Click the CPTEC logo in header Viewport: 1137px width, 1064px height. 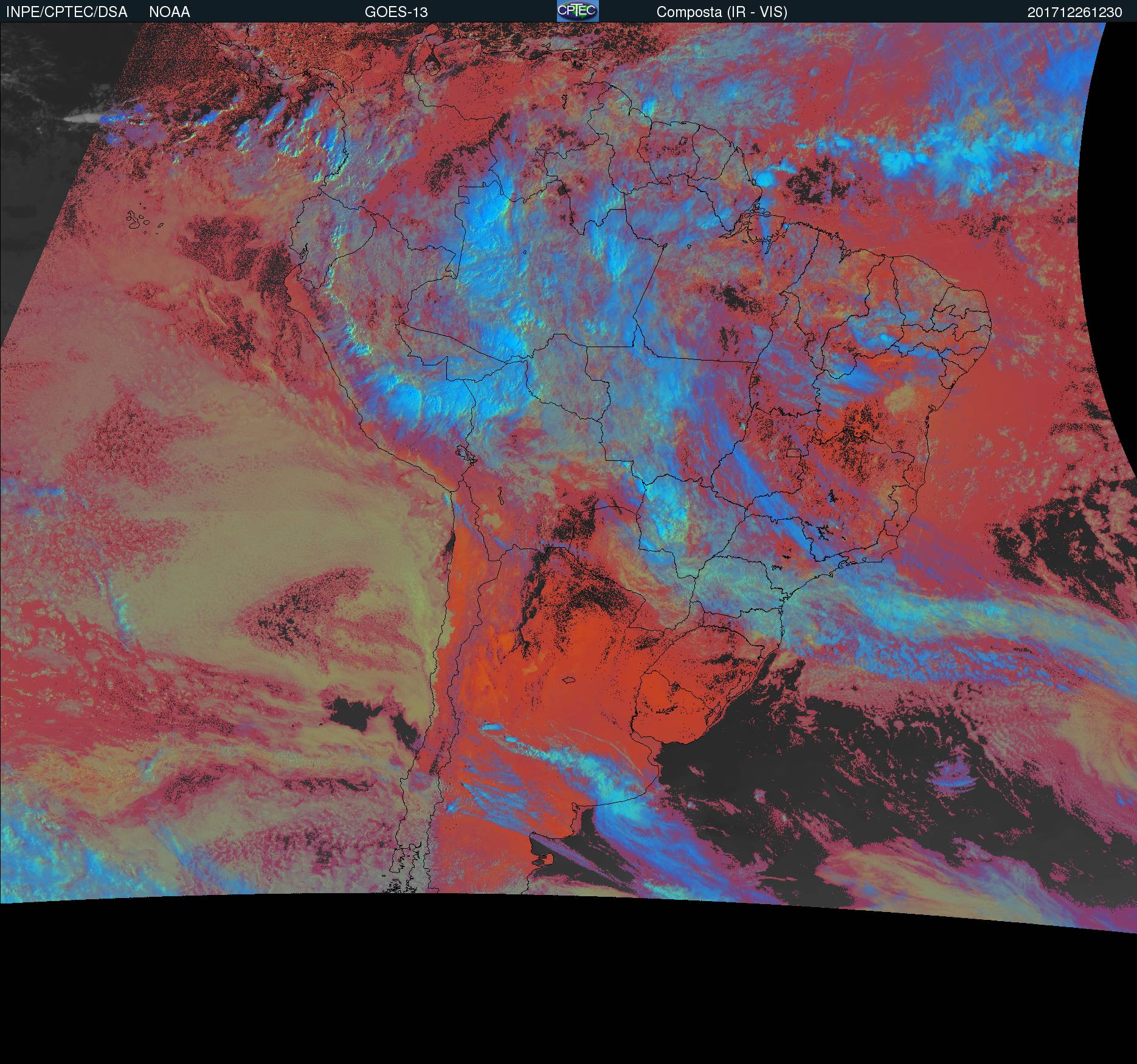(578, 11)
